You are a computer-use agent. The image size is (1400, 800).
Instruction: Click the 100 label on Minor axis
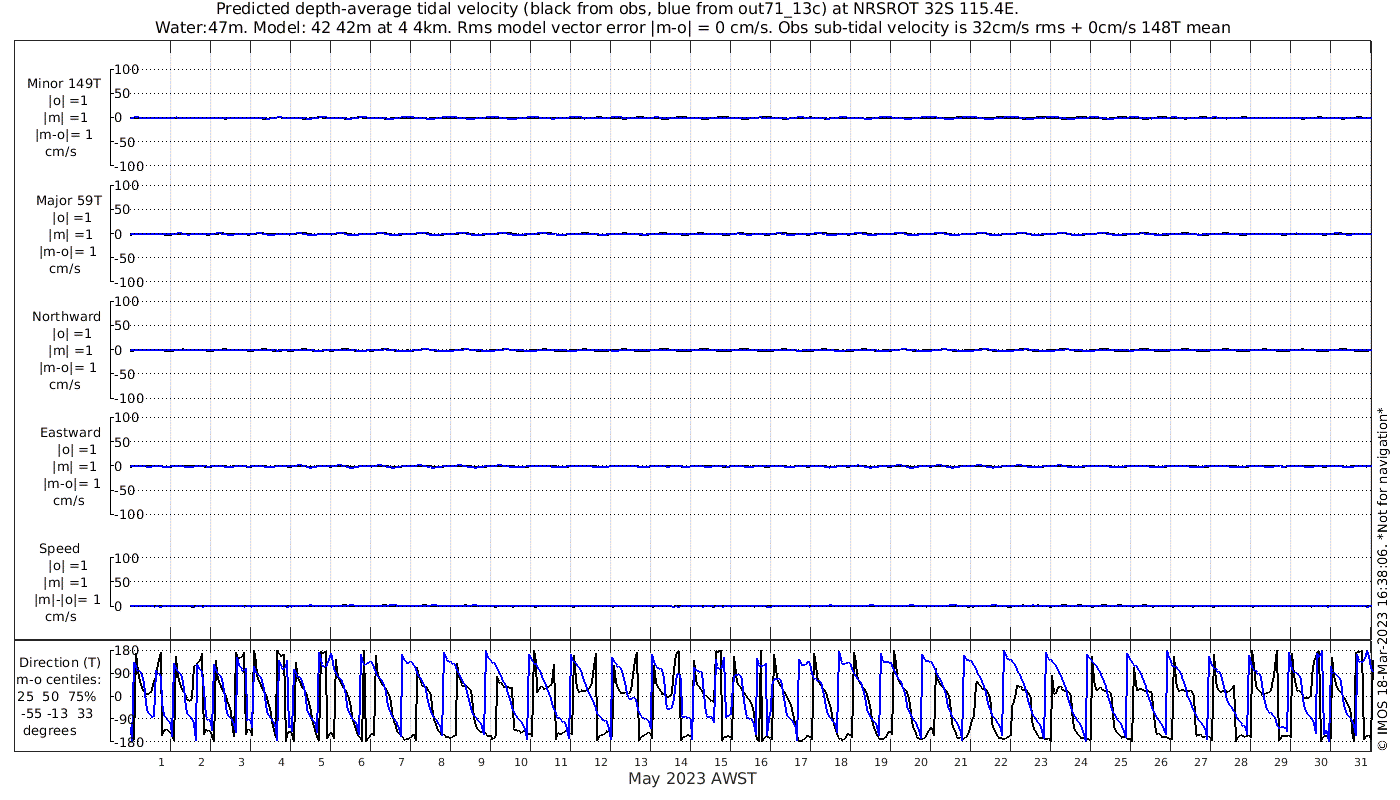pyautogui.click(x=128, y=69)
